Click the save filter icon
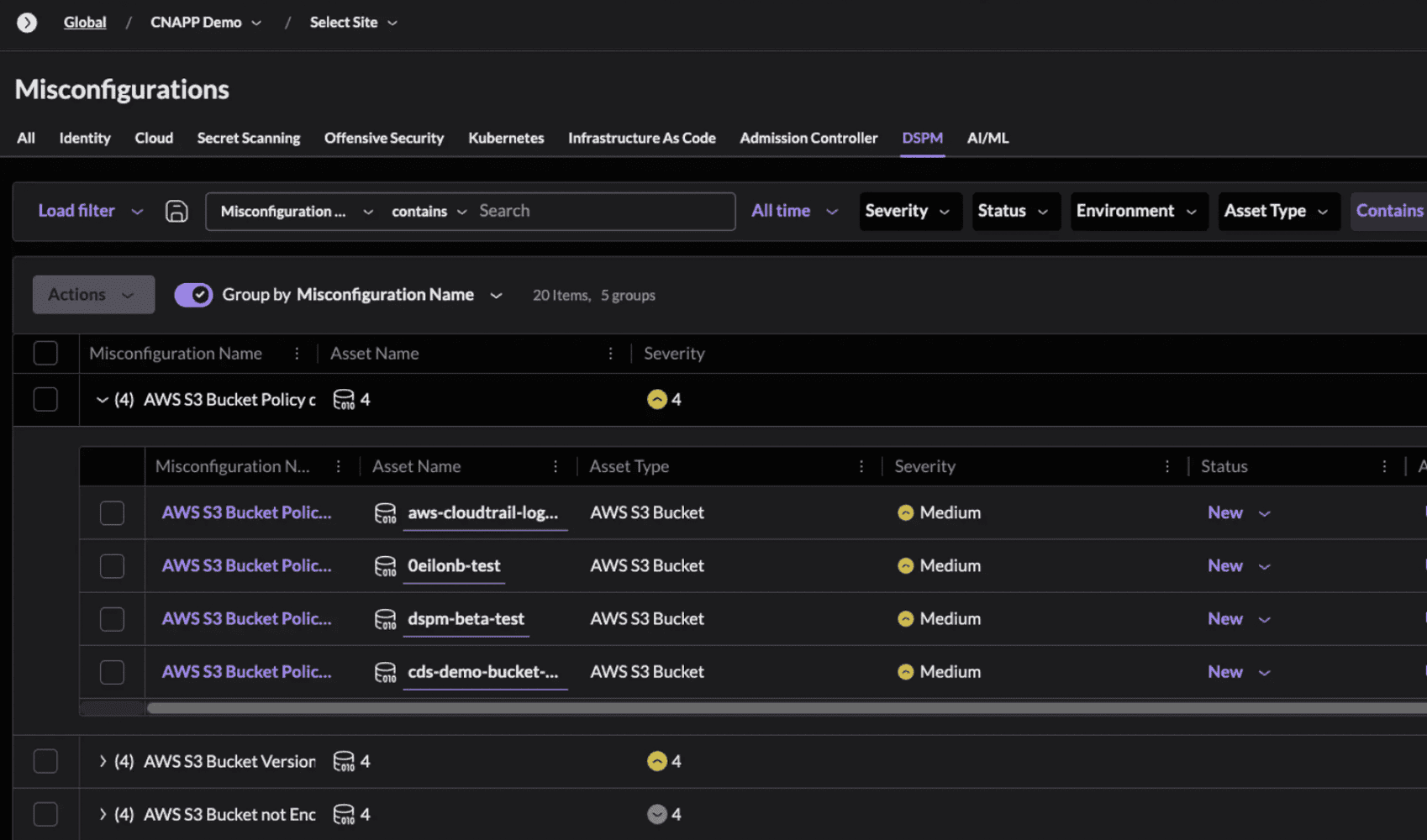Screen dimensions: 1427x840 tap(176, 211)
